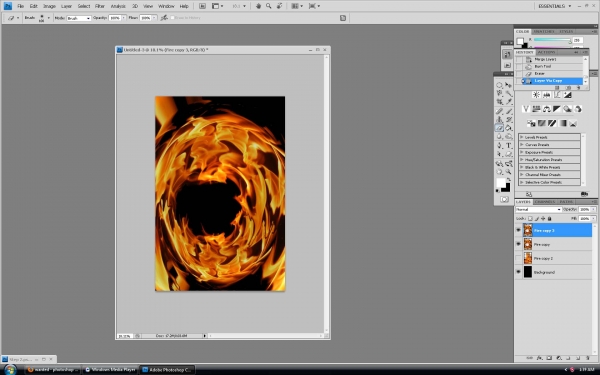
Task: Add a Color Balance adjustment
Action: point(546,109)
